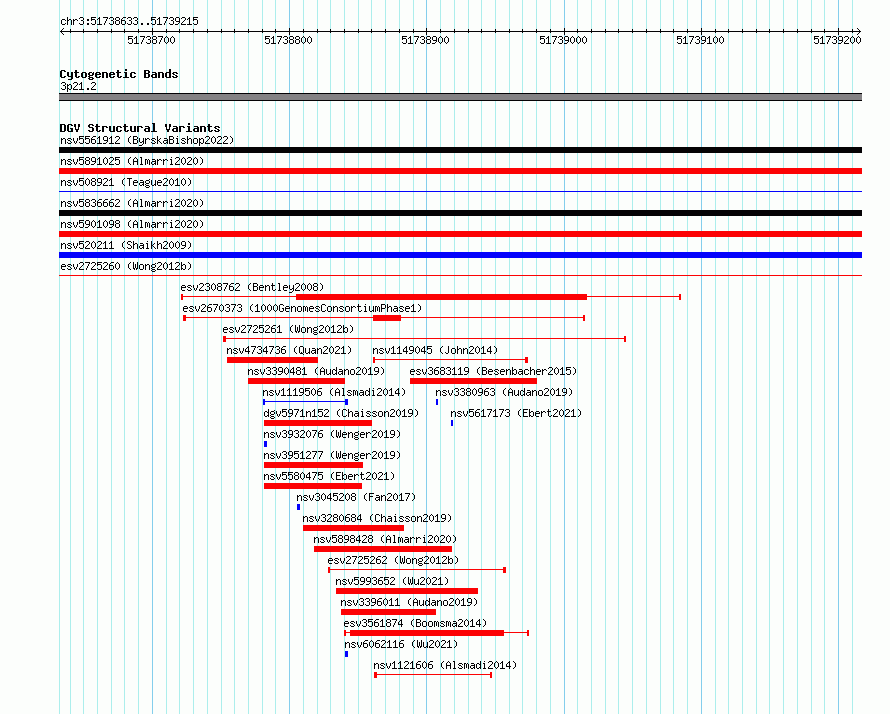
Task: Open nsv5898428 (Almarri2020) label
Action: pos(385,539)
